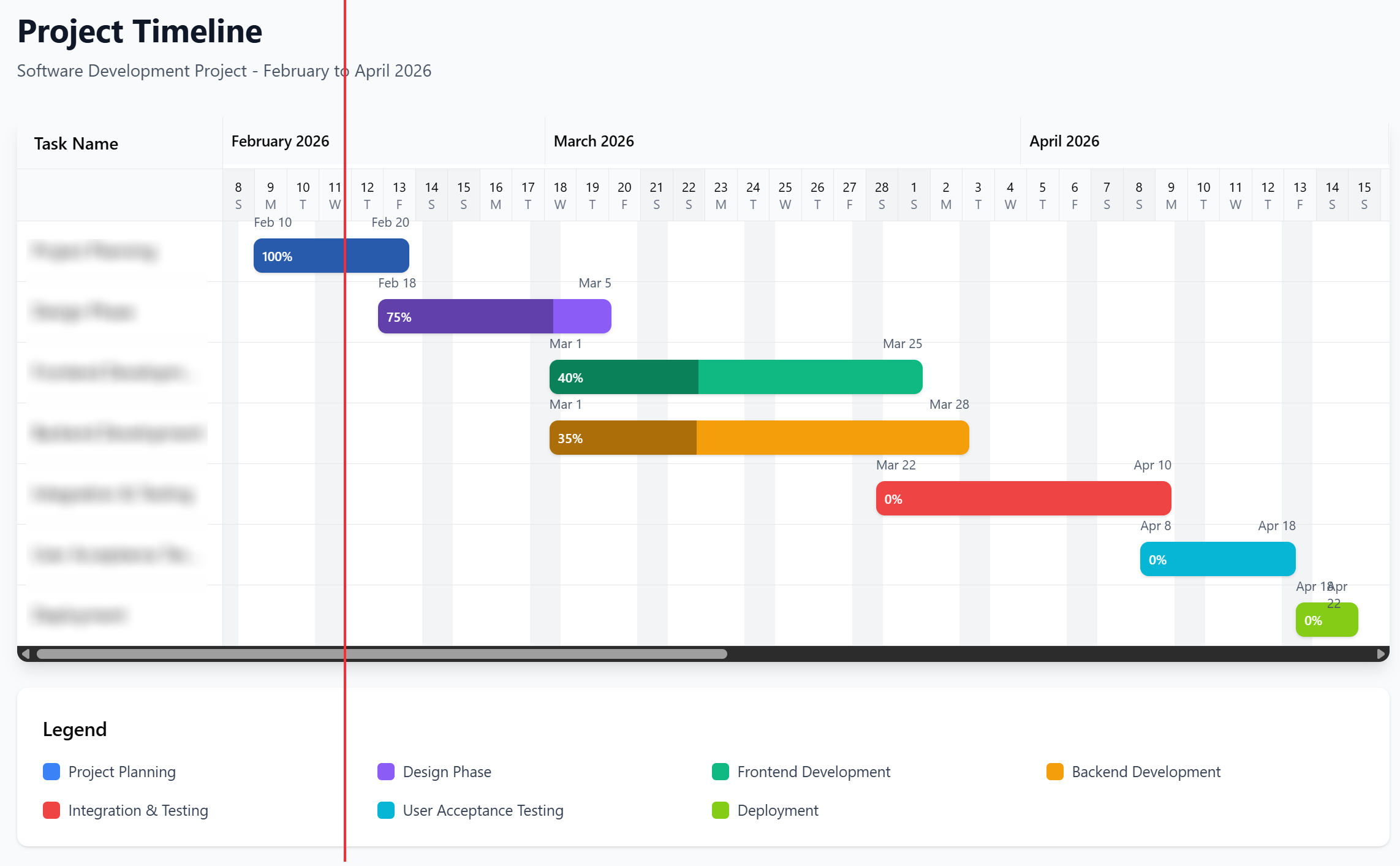Screen dimensions: 1400x866
Task: Click the April 2026 month header
Action: (1064, 142)
